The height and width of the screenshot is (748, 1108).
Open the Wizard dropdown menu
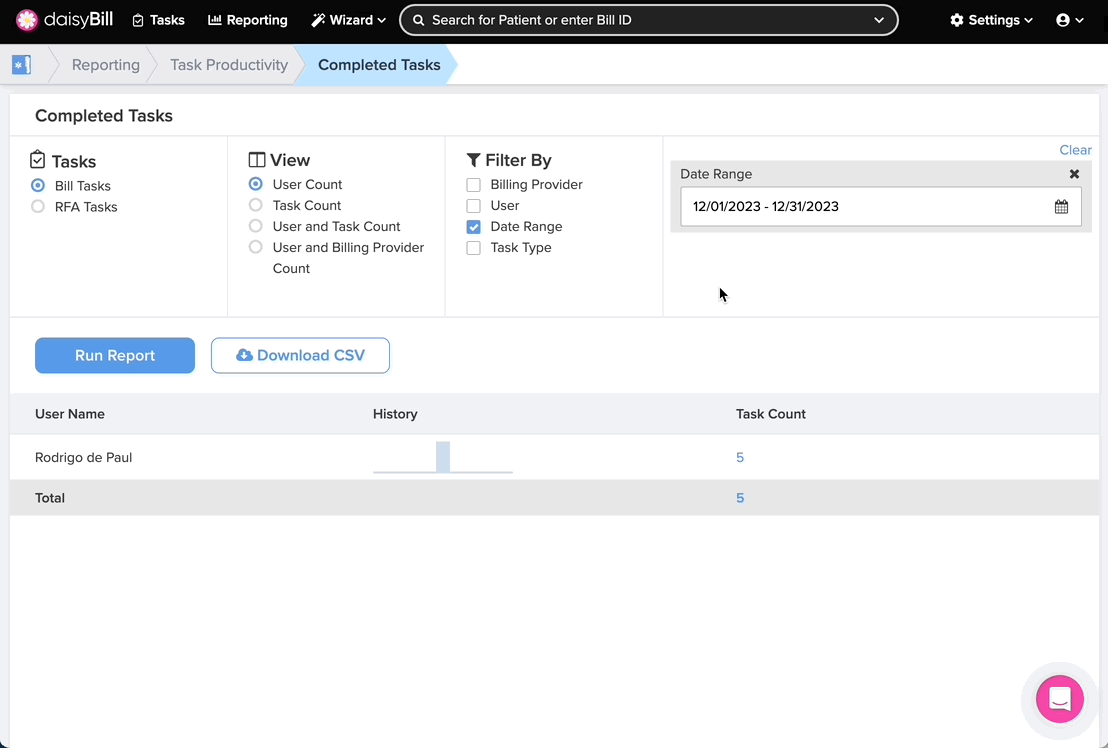tap(348, 20)
